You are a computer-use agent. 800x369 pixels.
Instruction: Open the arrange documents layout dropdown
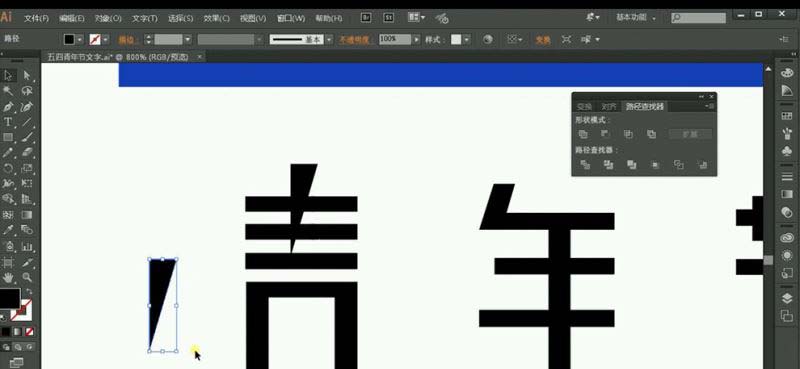(416, 17)
